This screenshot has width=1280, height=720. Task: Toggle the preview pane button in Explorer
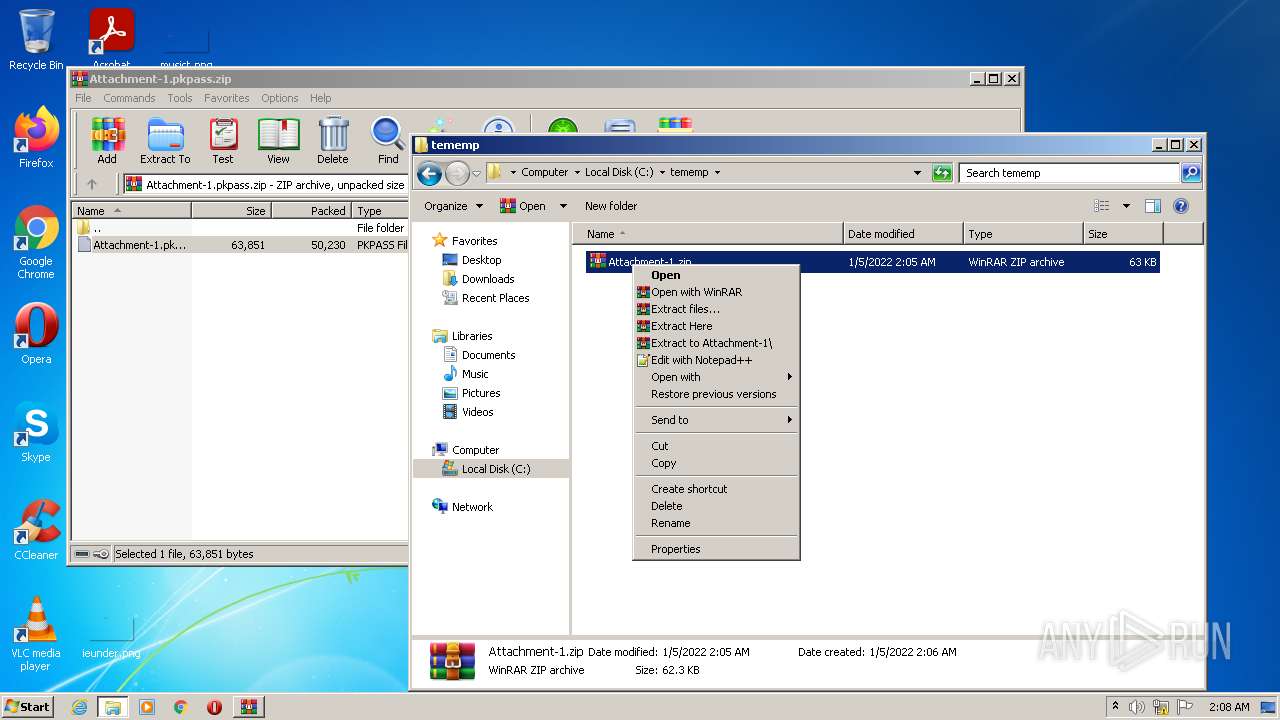[x=1152, y=206]
